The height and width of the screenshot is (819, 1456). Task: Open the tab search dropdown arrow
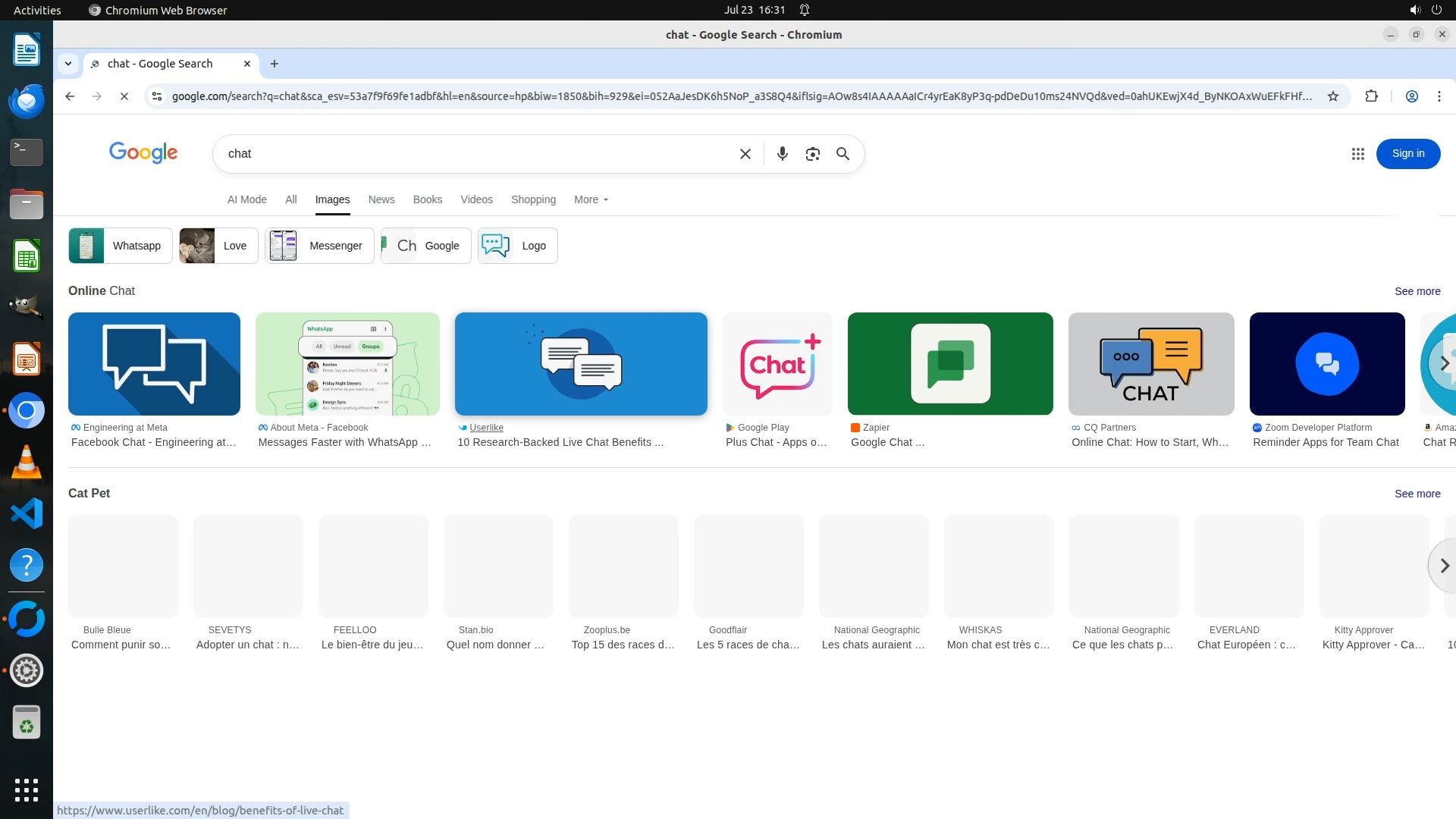tap(68, 64)
